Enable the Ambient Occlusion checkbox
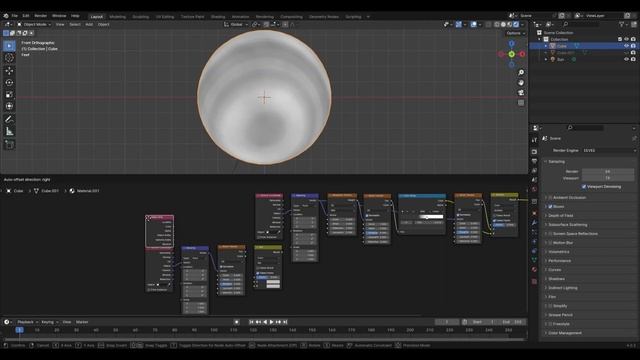 coord(550,198)
